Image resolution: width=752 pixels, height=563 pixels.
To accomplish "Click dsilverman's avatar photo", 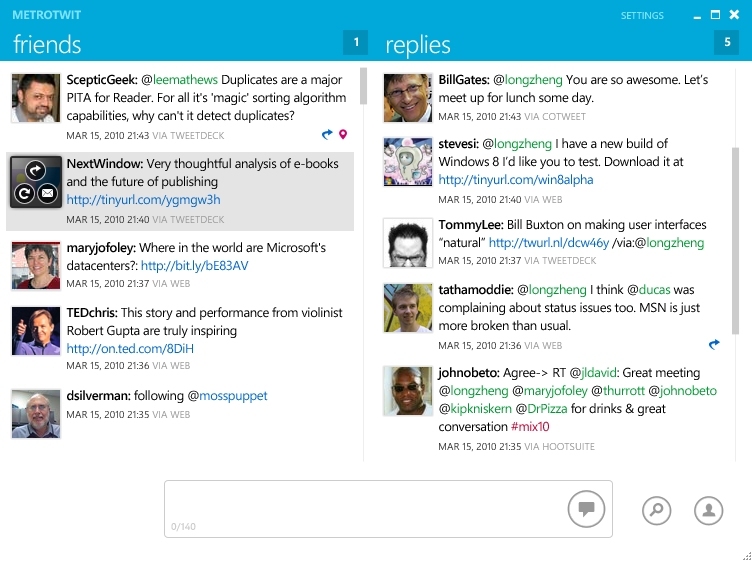I will 36,414.
